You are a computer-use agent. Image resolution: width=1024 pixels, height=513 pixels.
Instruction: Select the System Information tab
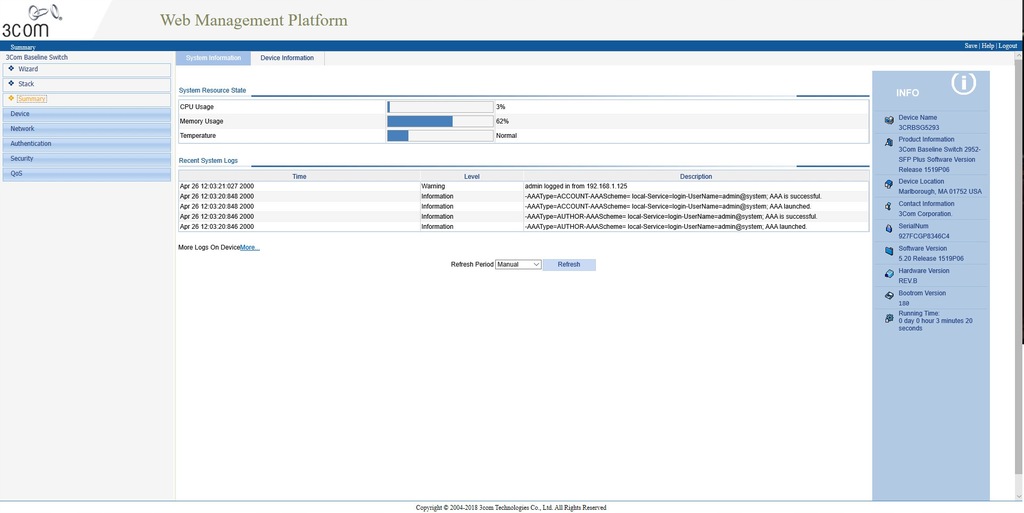213,58
